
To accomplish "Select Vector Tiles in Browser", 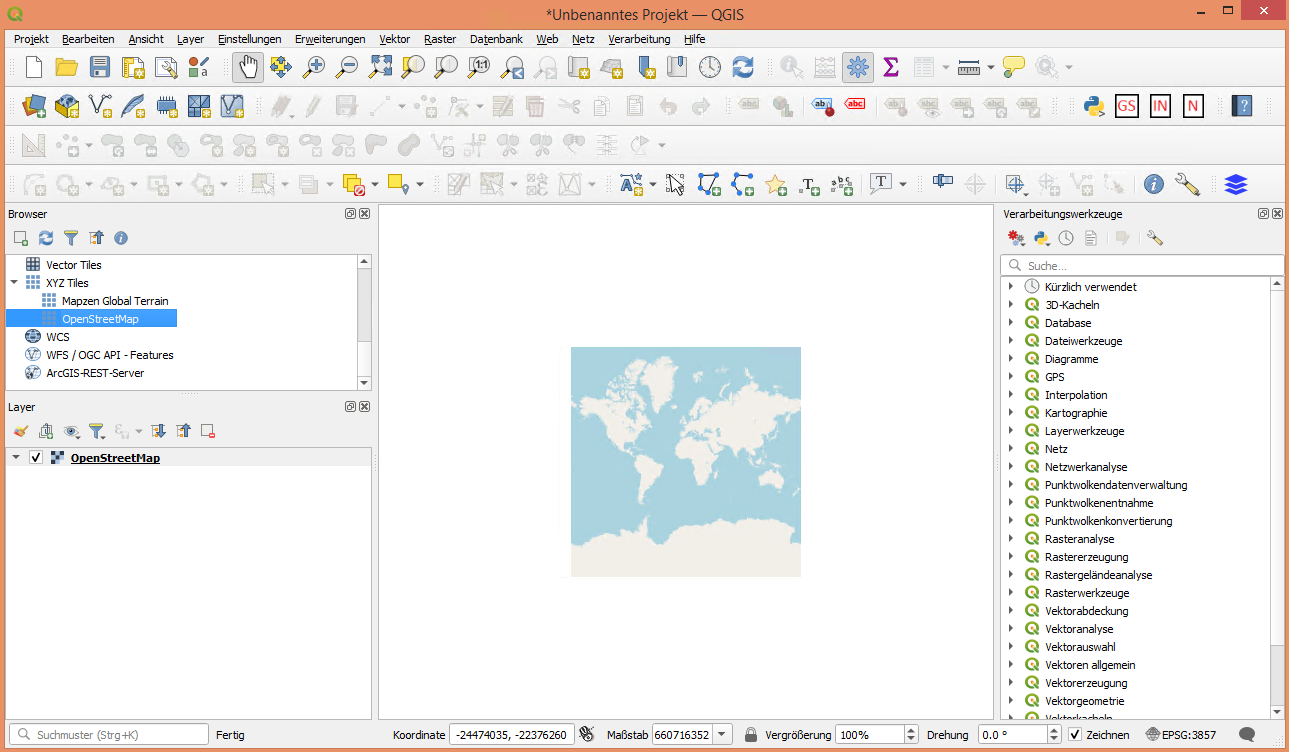I will coord(74,265).
